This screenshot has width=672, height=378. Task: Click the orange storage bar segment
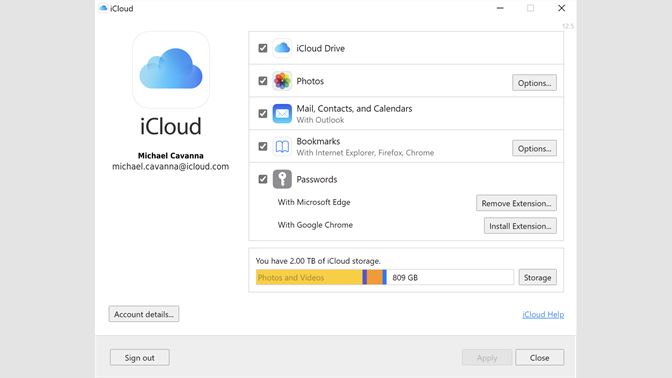click(375, 277)
